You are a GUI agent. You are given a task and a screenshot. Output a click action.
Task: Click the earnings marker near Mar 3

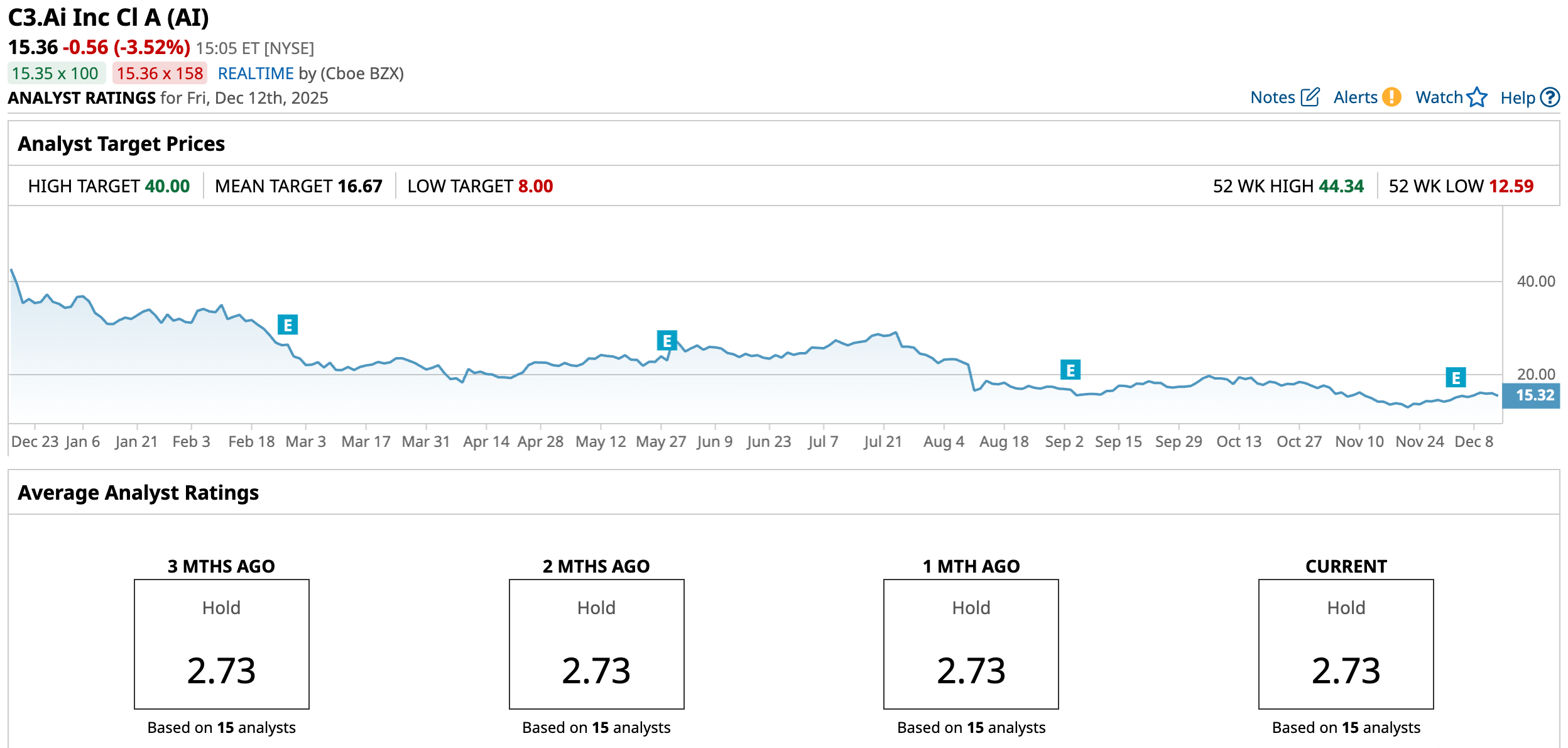[288, 325]
